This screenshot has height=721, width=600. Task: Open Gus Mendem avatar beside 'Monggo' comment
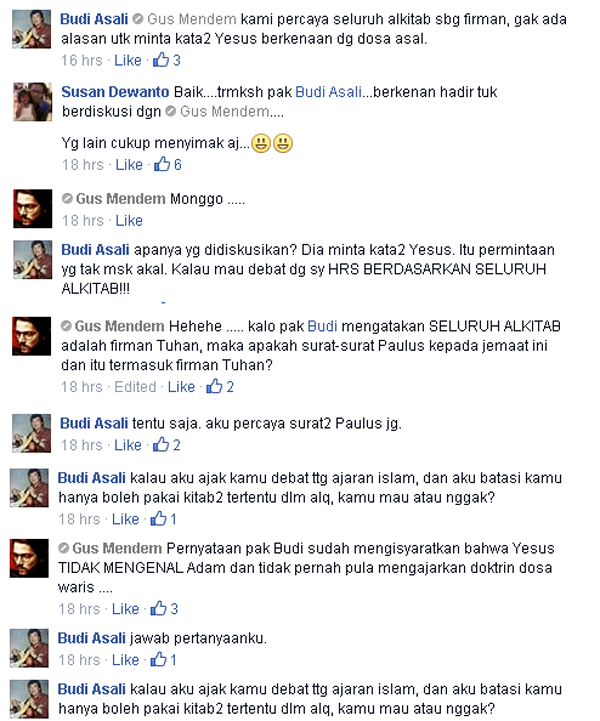pyautogui.click(x=32, y=208)
